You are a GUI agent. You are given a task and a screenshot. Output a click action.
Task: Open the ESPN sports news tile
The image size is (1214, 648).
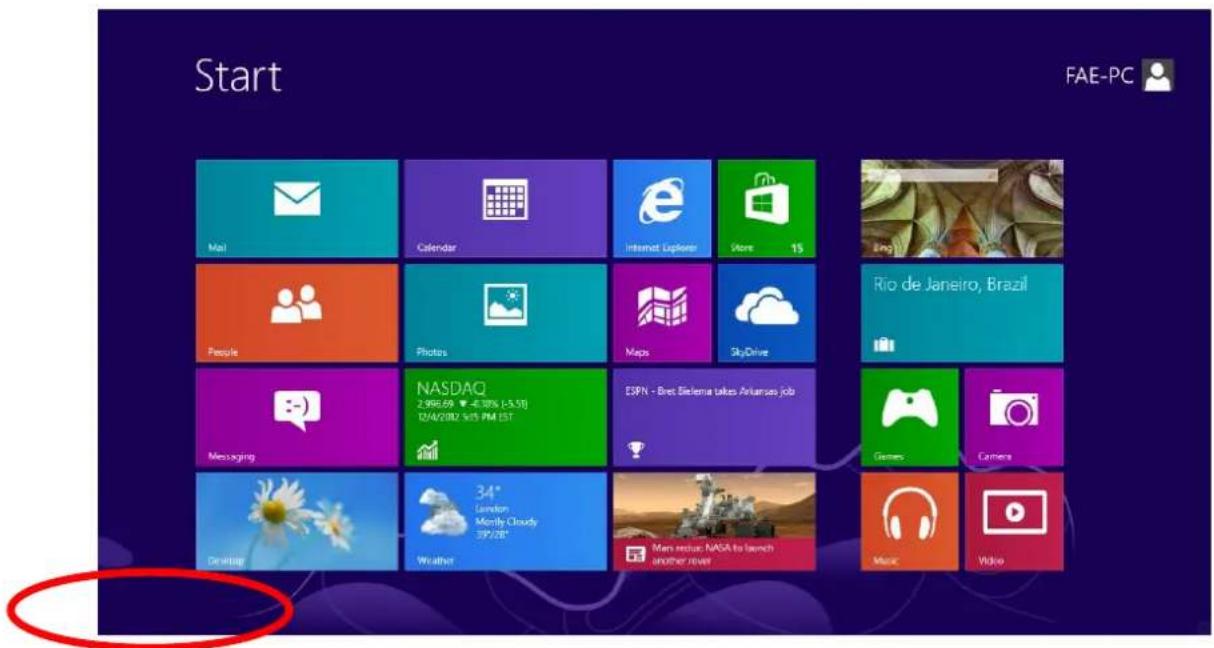coord(714,417)
